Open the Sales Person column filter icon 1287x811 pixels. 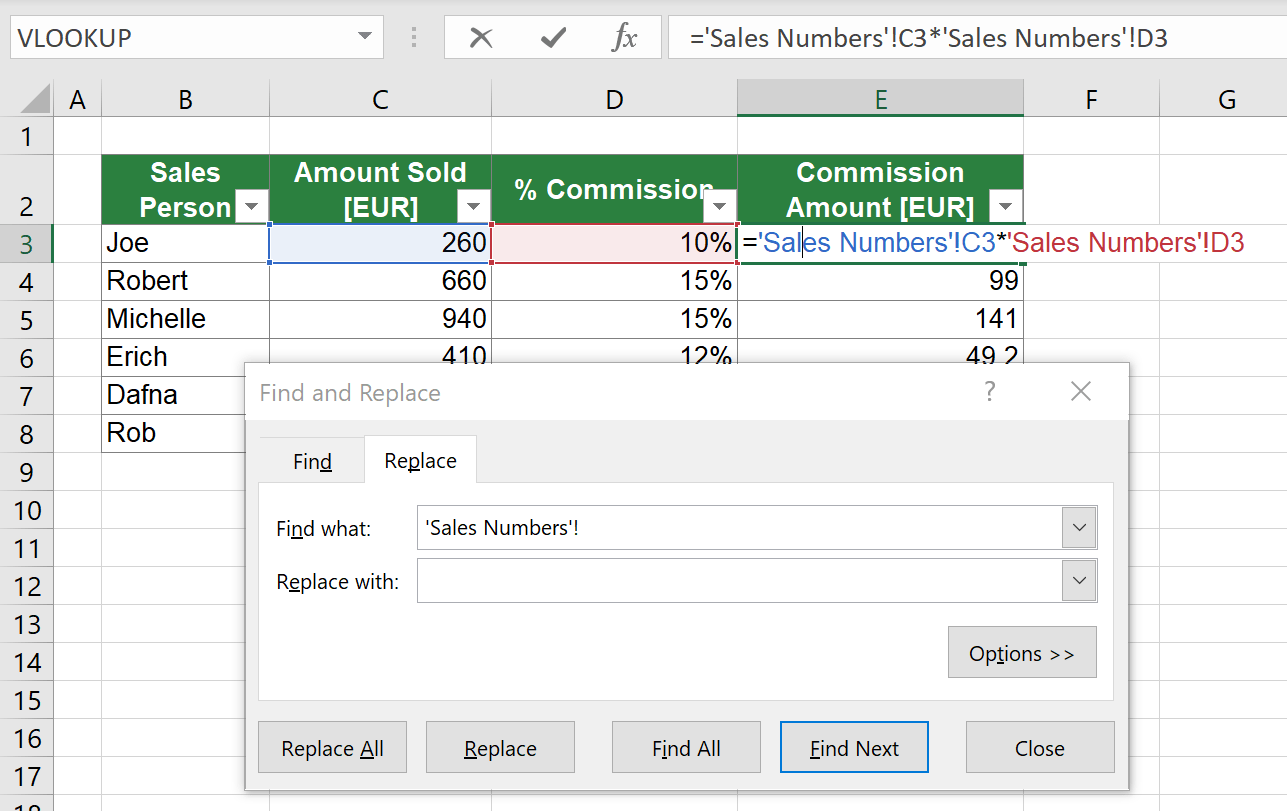250,207
